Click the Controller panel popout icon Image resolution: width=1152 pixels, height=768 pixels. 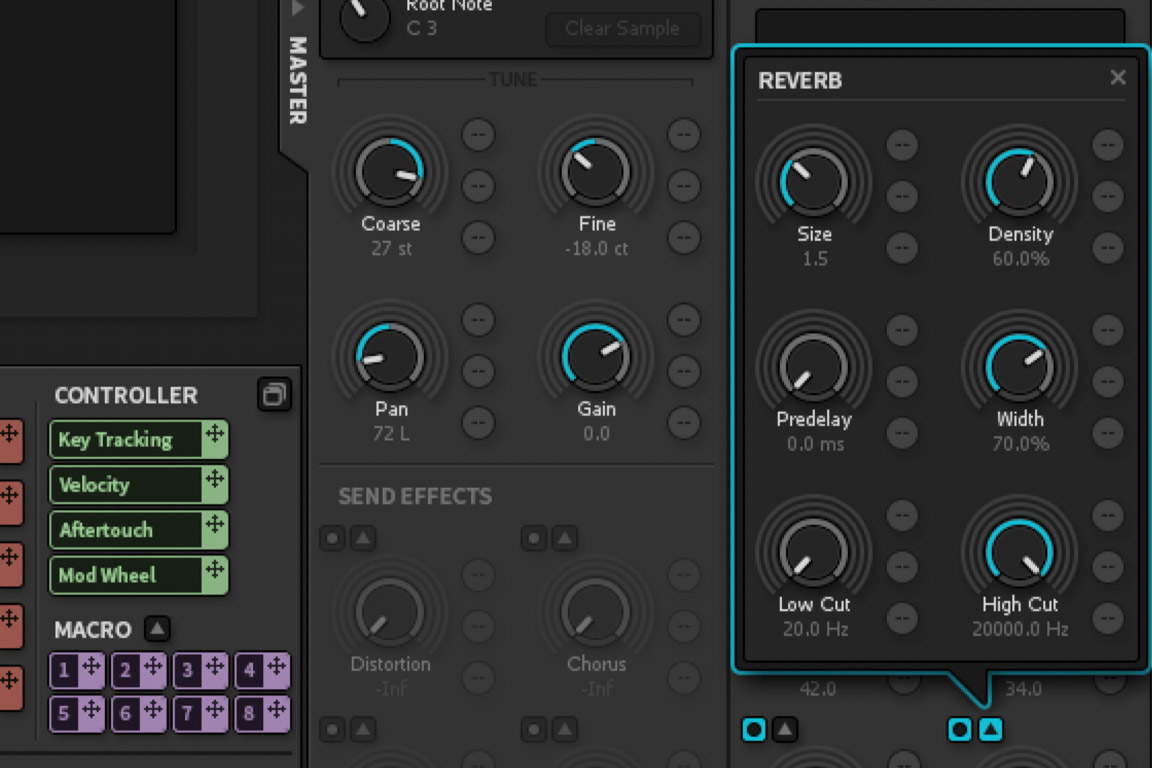tap(273, 395)
